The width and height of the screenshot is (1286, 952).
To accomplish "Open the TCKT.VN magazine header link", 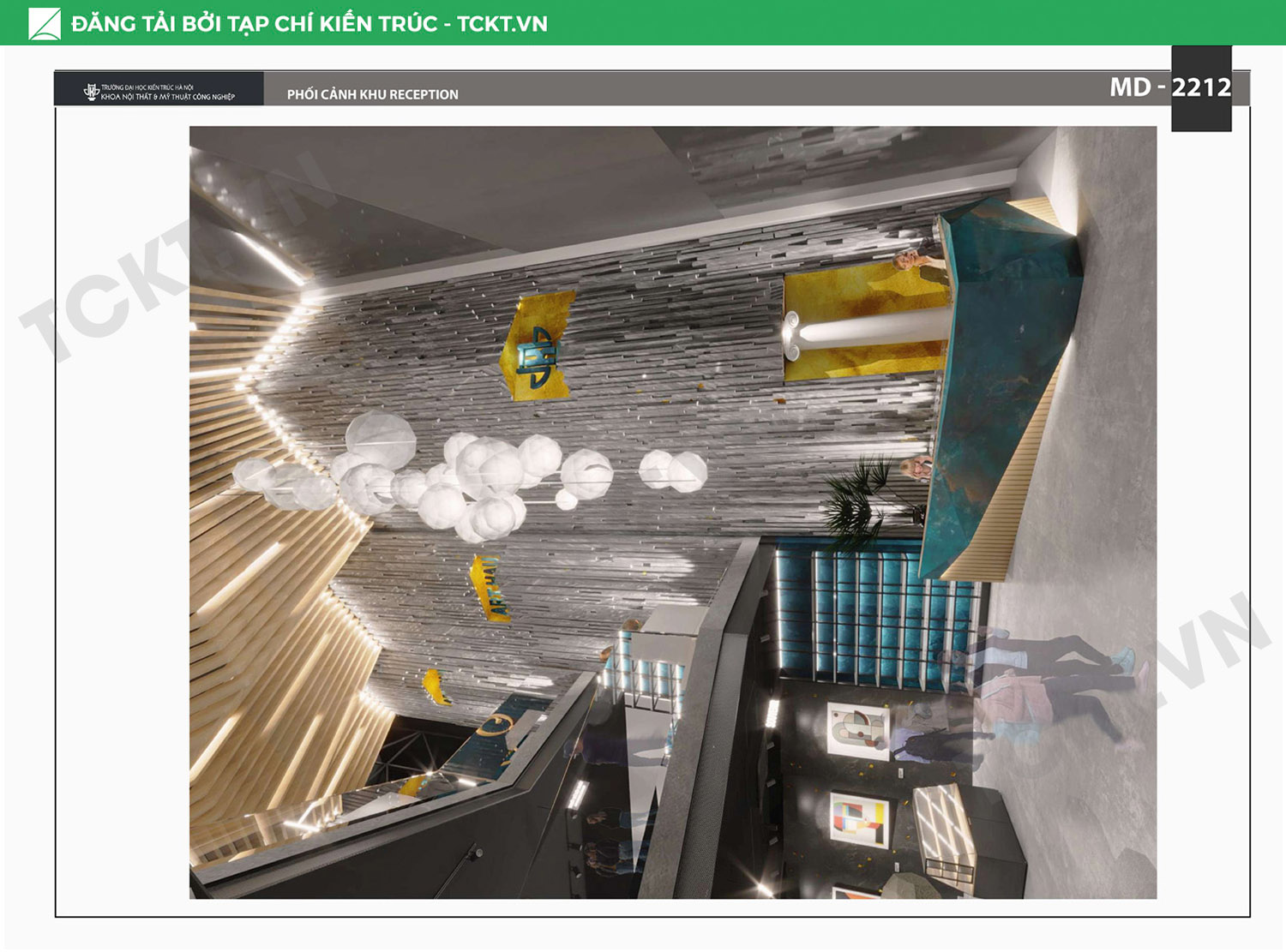I will click(309, 23).
